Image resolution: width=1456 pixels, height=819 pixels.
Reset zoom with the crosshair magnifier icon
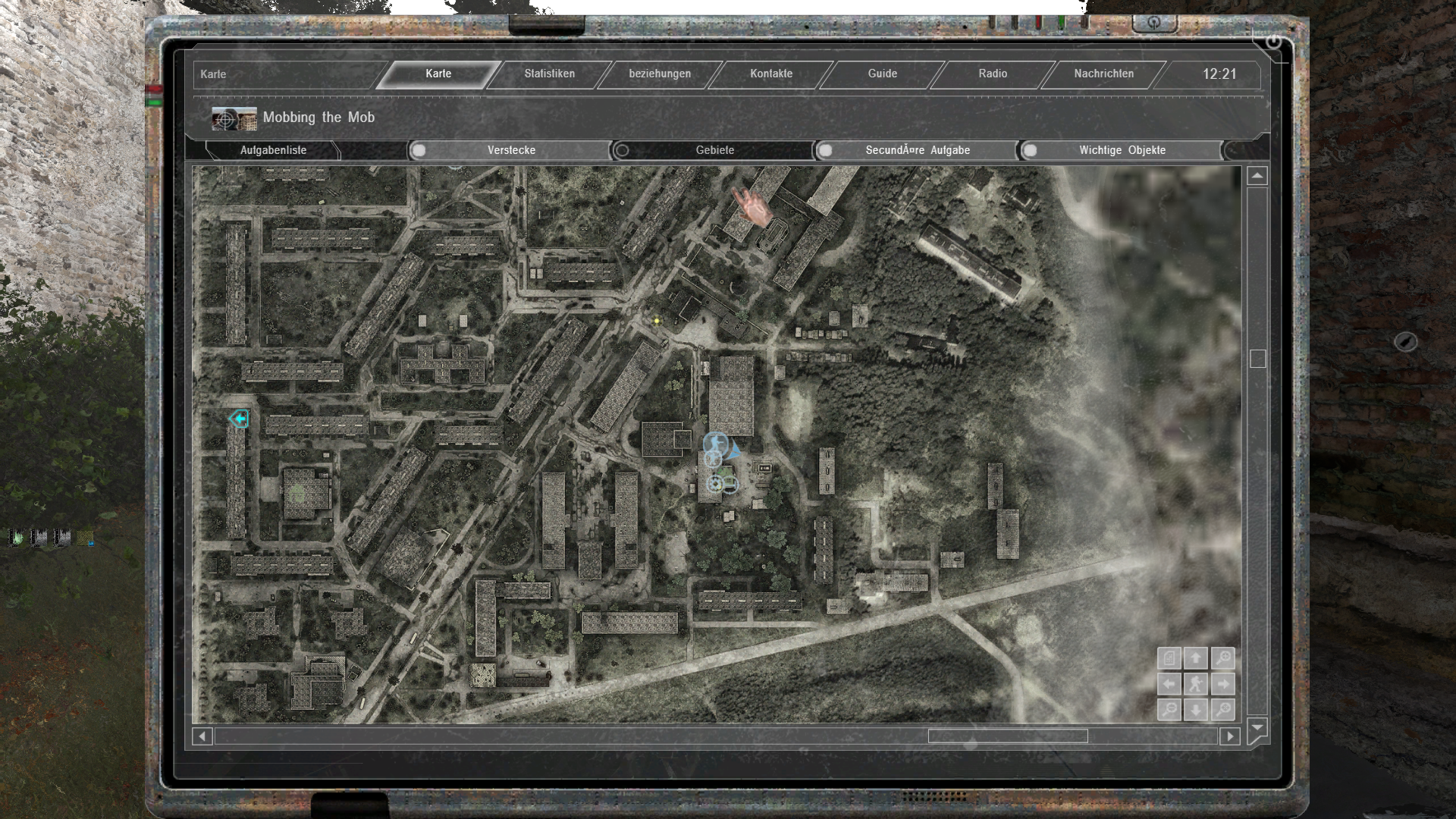pyautogui.click(x=1223, y=710)
